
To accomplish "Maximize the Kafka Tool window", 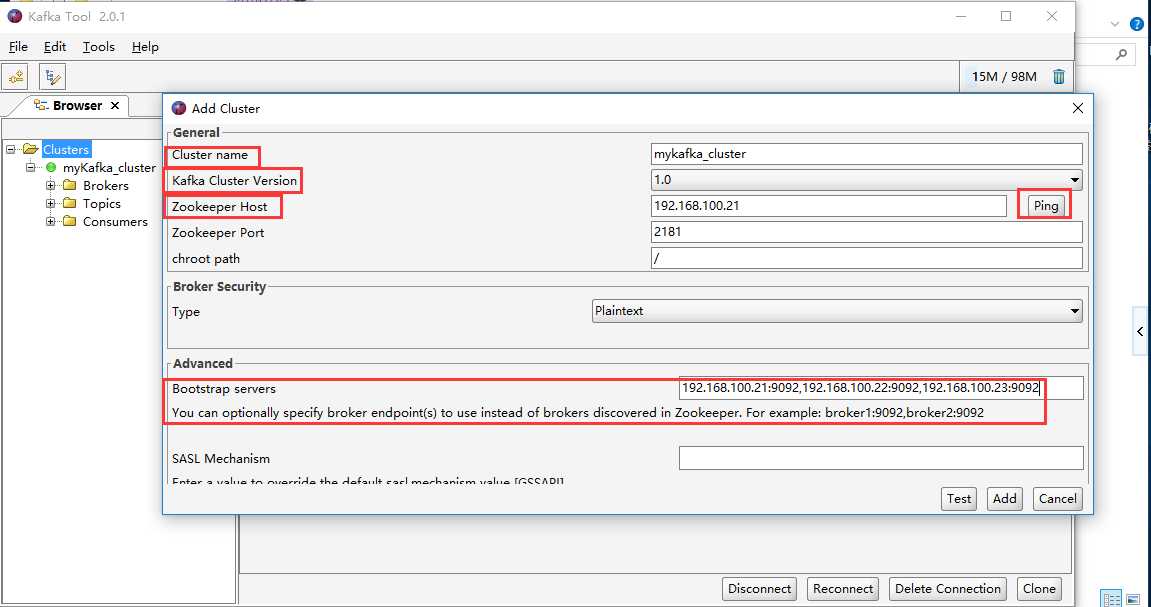I will pos(1006,16).
